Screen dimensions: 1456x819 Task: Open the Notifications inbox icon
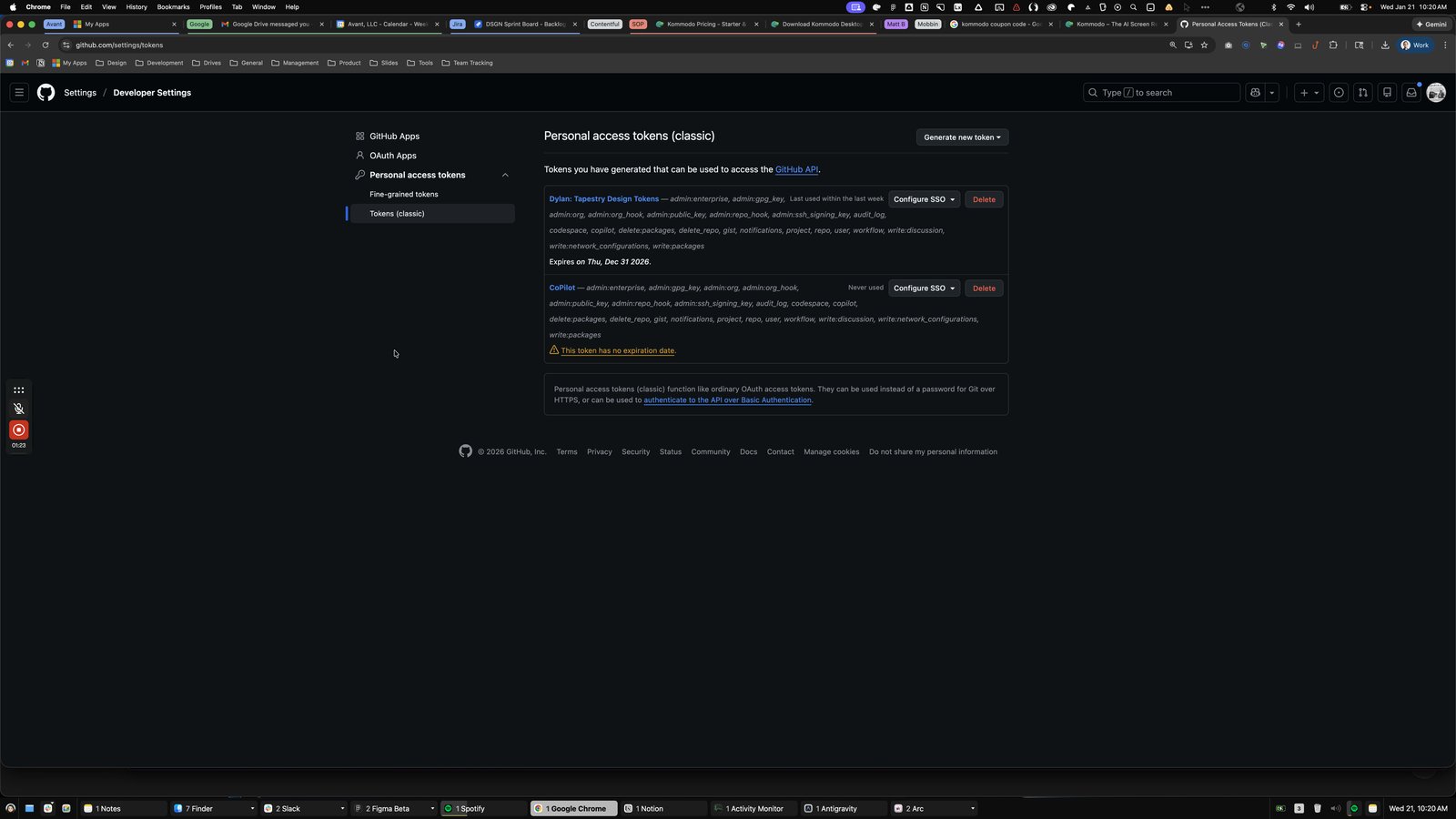pos(1411,92)
